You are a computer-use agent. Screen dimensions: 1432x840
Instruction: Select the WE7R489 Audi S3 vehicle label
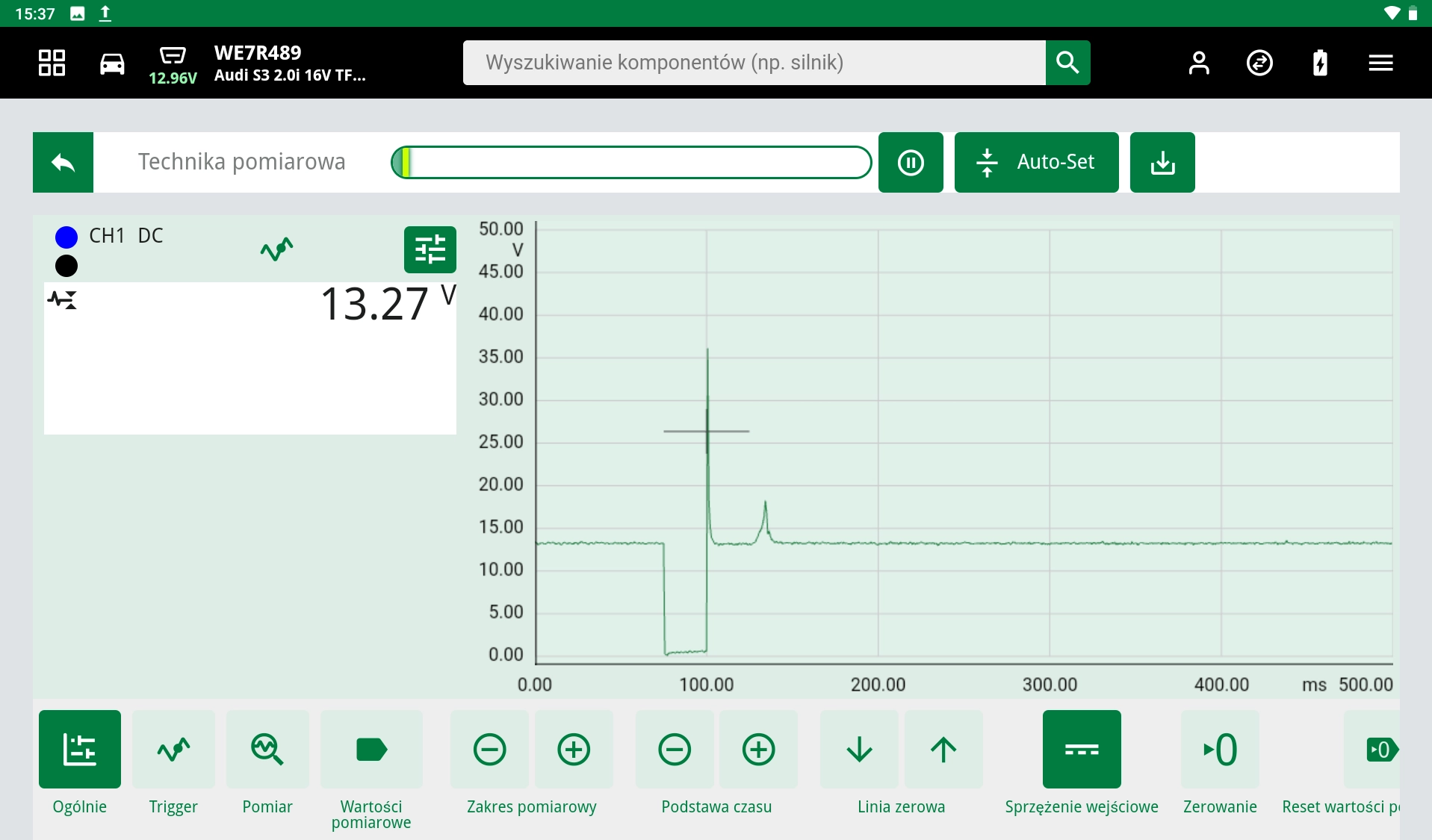click(x=290, y=63)
